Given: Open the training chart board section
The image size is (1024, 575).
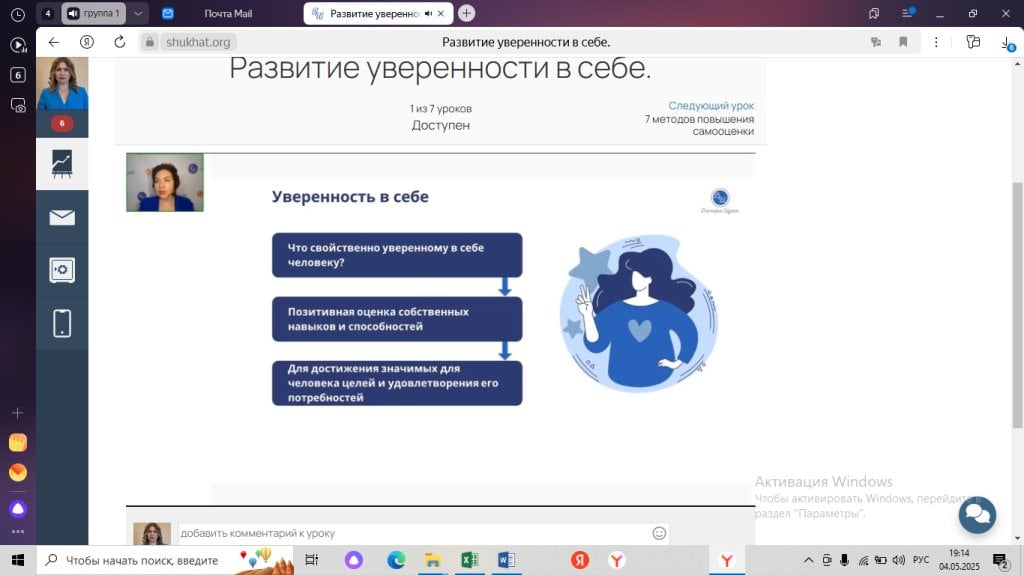Looking at the screenshot, I should [x=62, y=164].
